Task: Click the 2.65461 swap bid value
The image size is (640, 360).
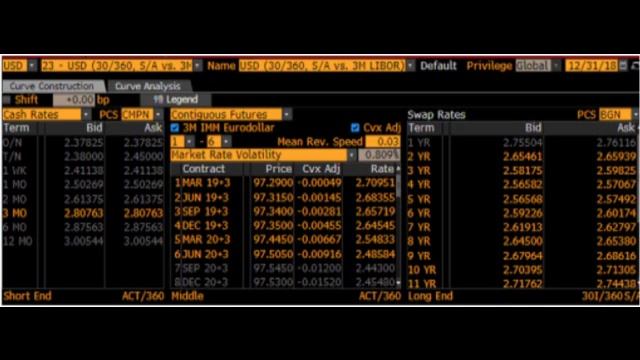Action: click(x=522, y=156)
